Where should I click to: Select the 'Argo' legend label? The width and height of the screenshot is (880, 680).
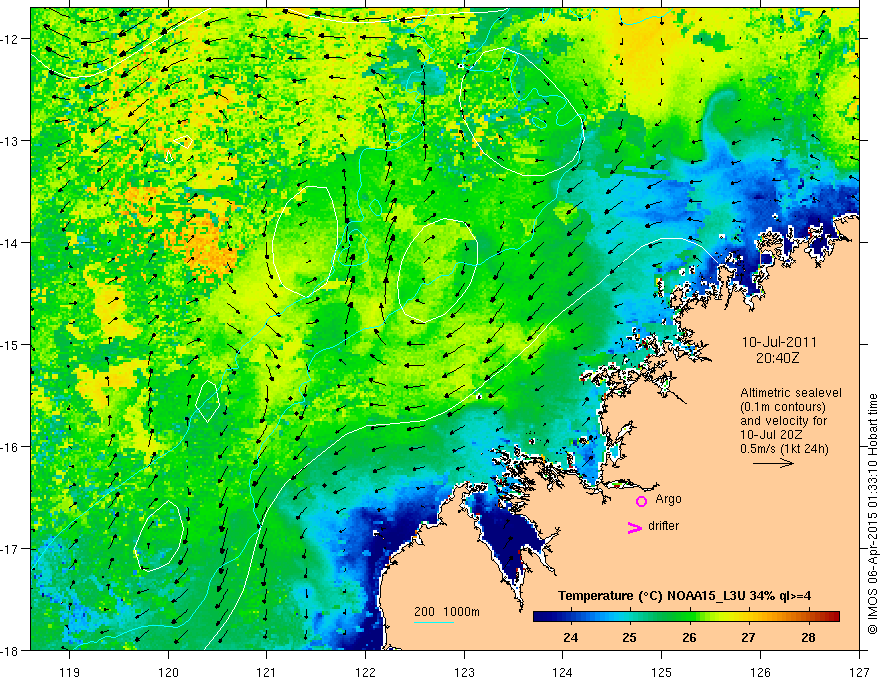point(668,499)
